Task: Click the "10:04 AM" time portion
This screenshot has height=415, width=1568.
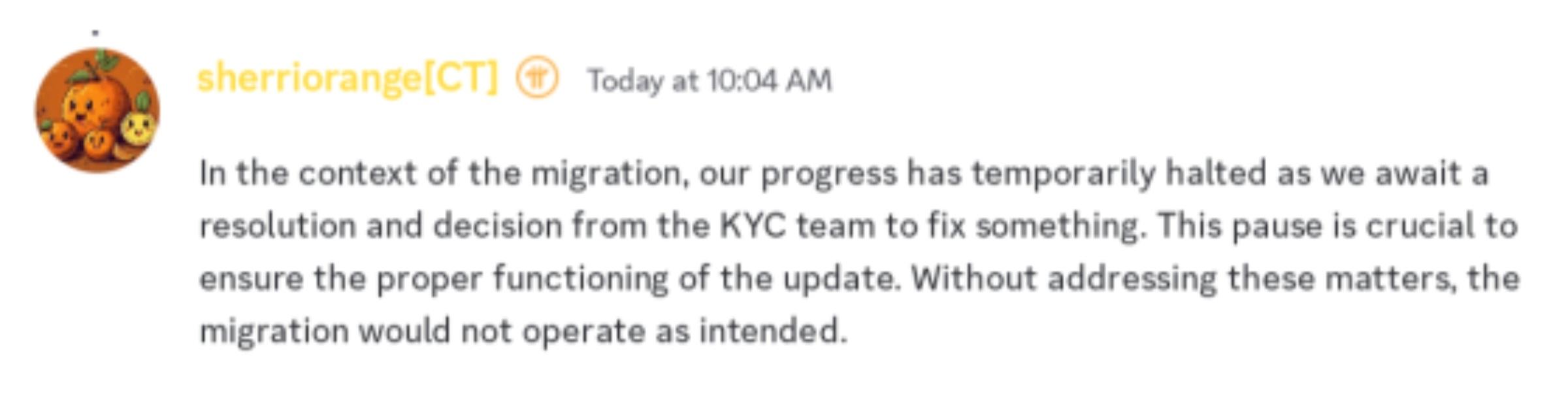Action: [x=769, y=81]
